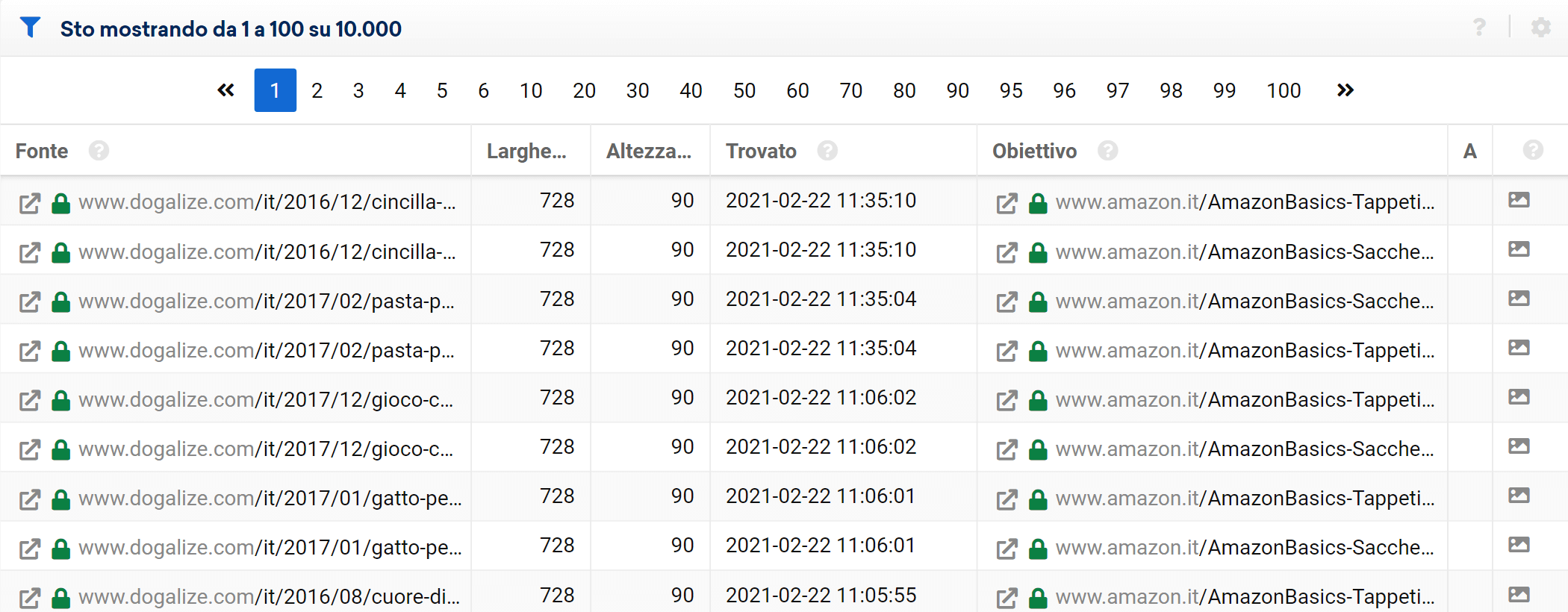Viewport: 1568px width, 612px height.
Task: Sort by Larghezza column header
Action: coord(526,151)
